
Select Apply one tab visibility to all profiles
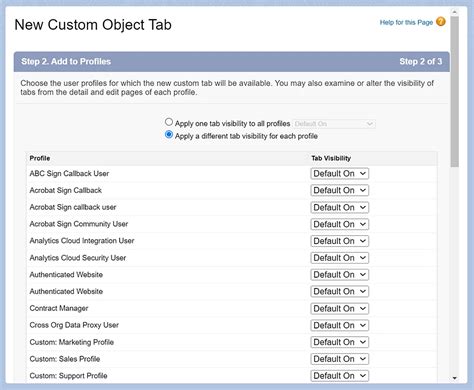point(169,122)
